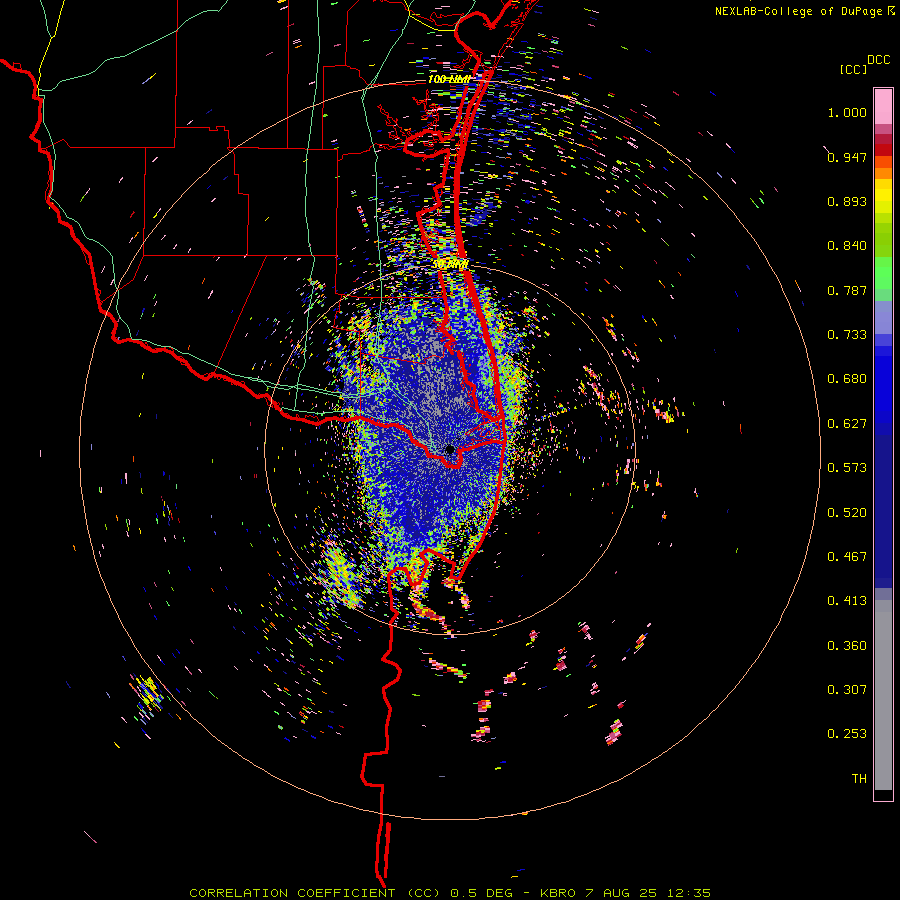The image size is (900, 900).
Task: Click the 0.467 scale value
Action: 847,557
